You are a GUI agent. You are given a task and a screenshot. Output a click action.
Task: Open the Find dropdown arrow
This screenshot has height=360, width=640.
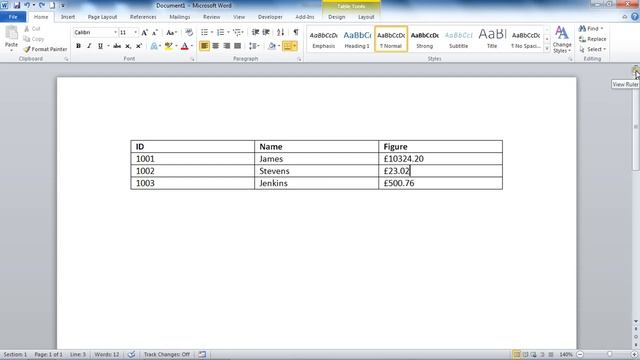[x=602, y=29]
